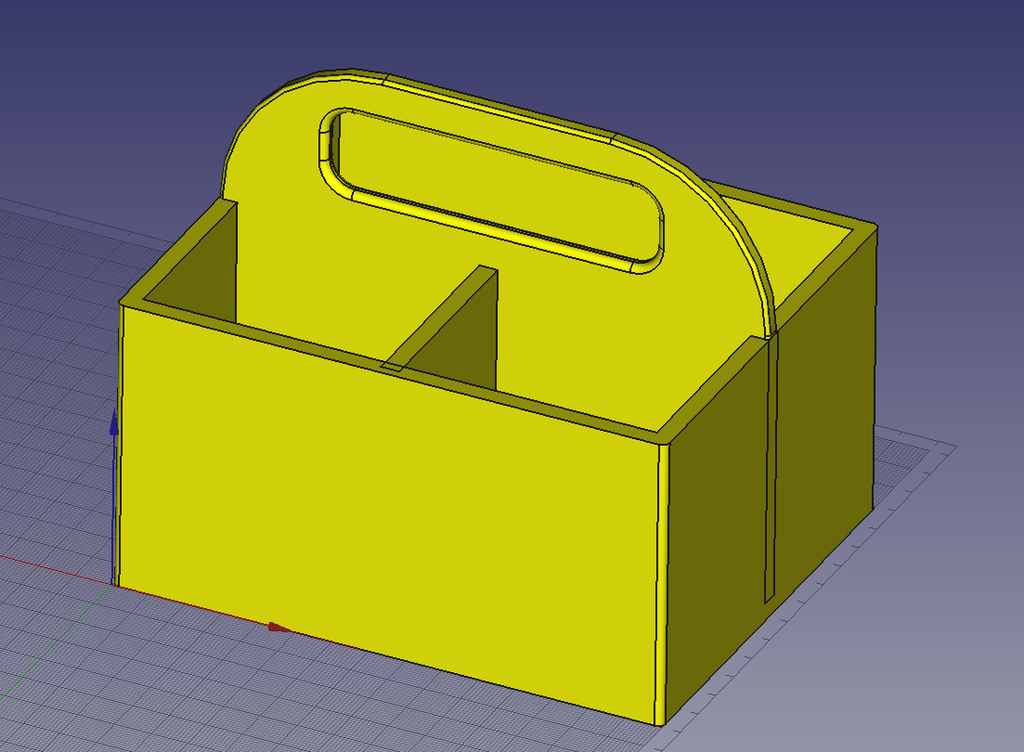Select the blue Z-axis arrow
1024x752 pixels.
(x=114, y=430)
